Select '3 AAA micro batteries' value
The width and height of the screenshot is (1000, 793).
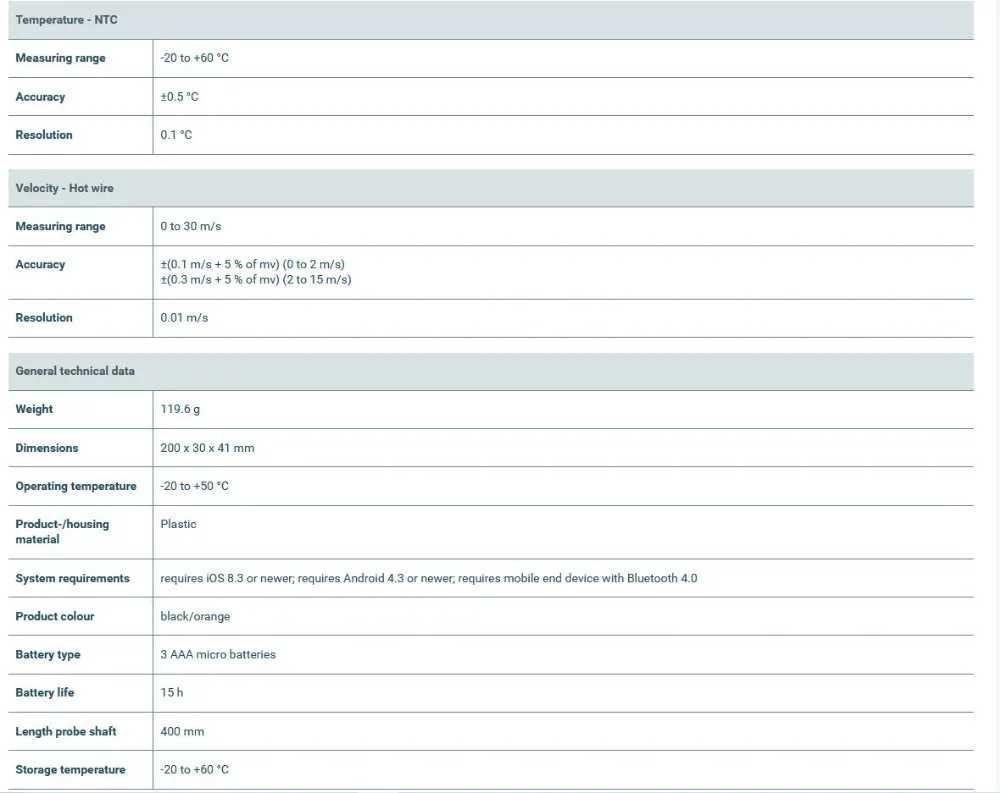coord(218,655)
